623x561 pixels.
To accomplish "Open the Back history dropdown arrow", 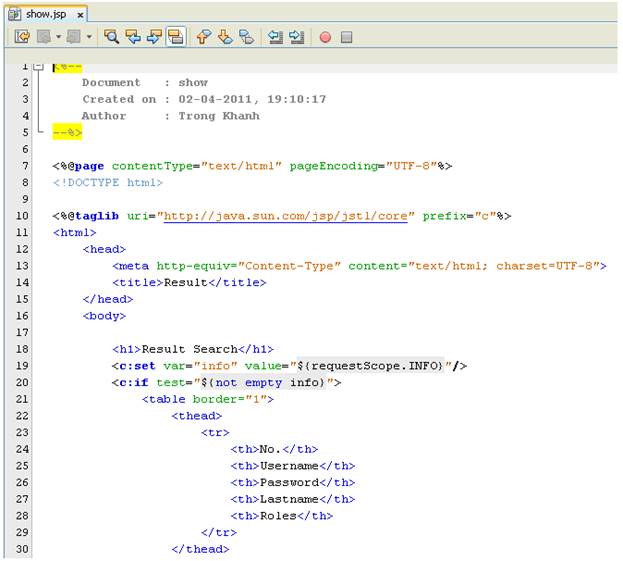I will 58,37.
